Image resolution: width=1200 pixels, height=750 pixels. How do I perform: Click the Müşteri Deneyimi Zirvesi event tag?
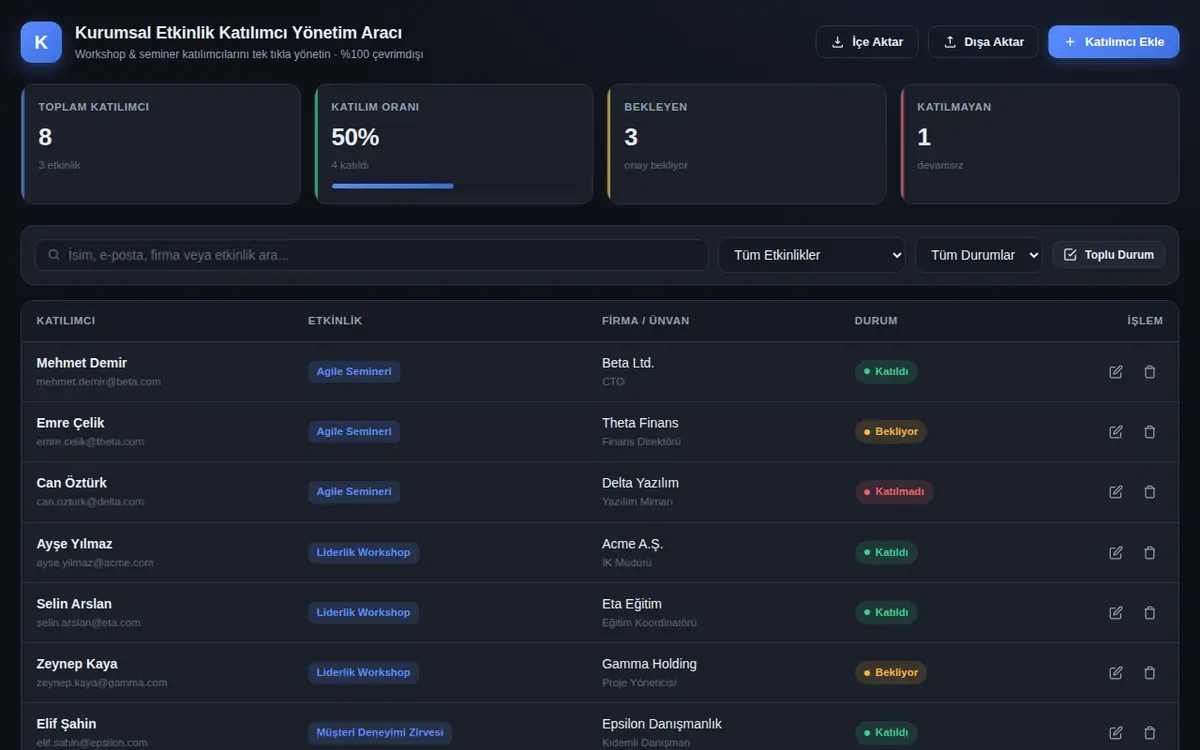(380, 732)
